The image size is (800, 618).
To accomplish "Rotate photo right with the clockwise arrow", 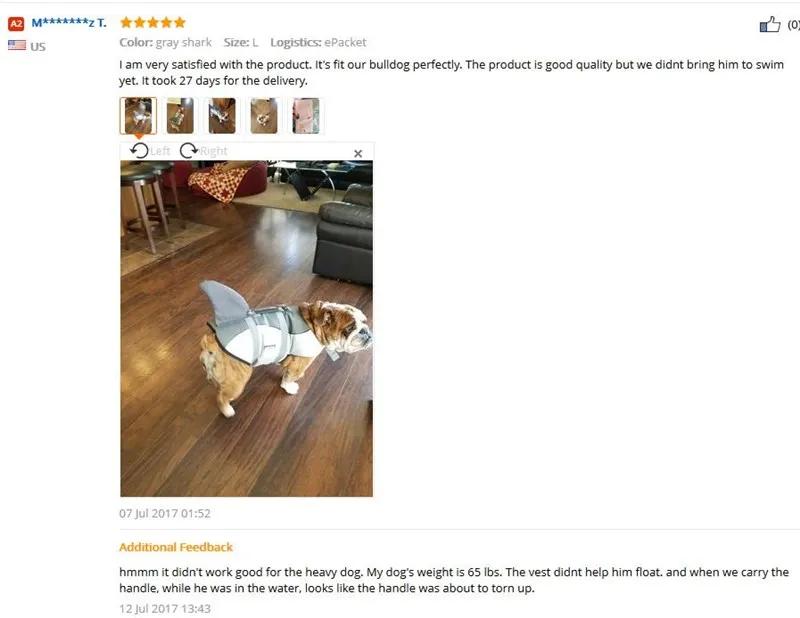I will pyautogui.click(x=189, y=151).
